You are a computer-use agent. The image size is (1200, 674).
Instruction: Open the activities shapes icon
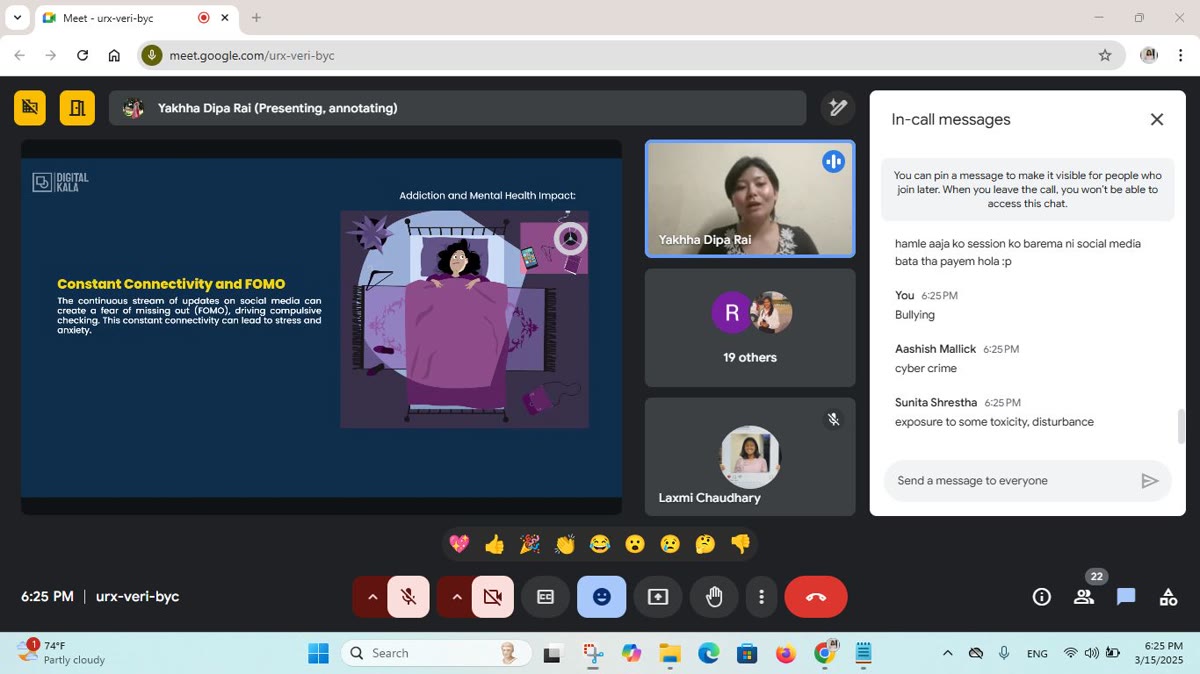click(1168, 597)
